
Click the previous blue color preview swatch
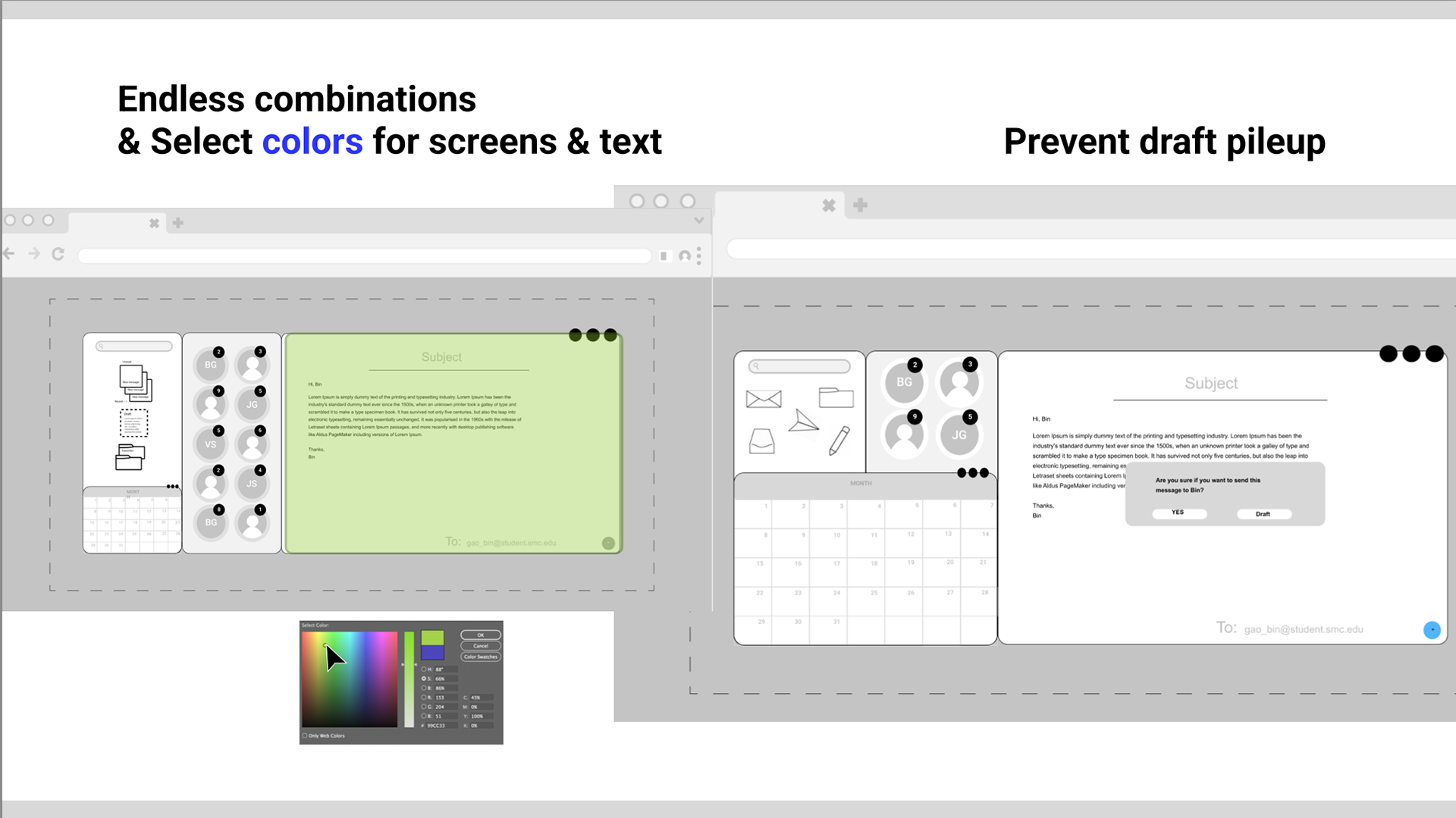click(432, 652)
